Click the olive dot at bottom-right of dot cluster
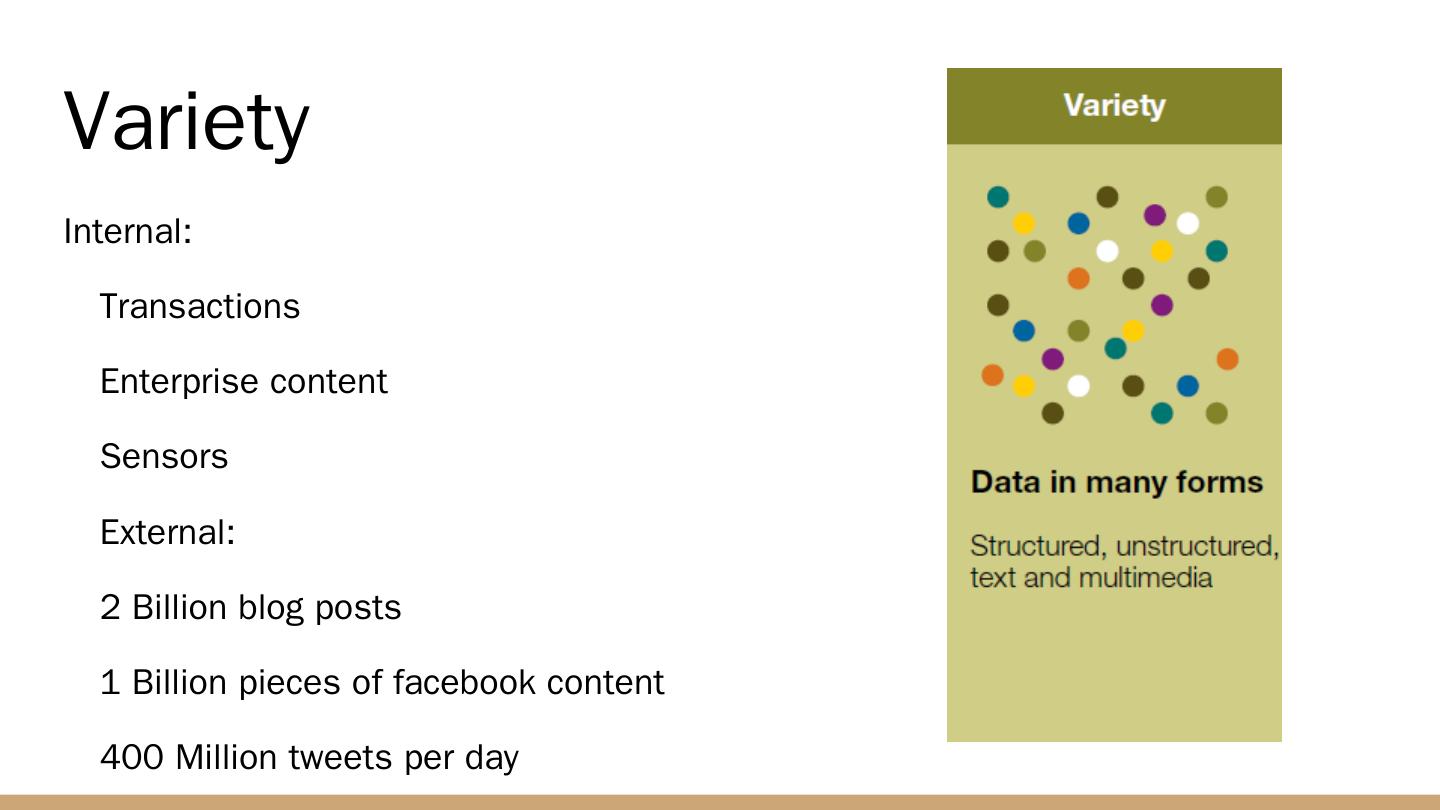1440x810 pixels. click(x=1216, y=413)
